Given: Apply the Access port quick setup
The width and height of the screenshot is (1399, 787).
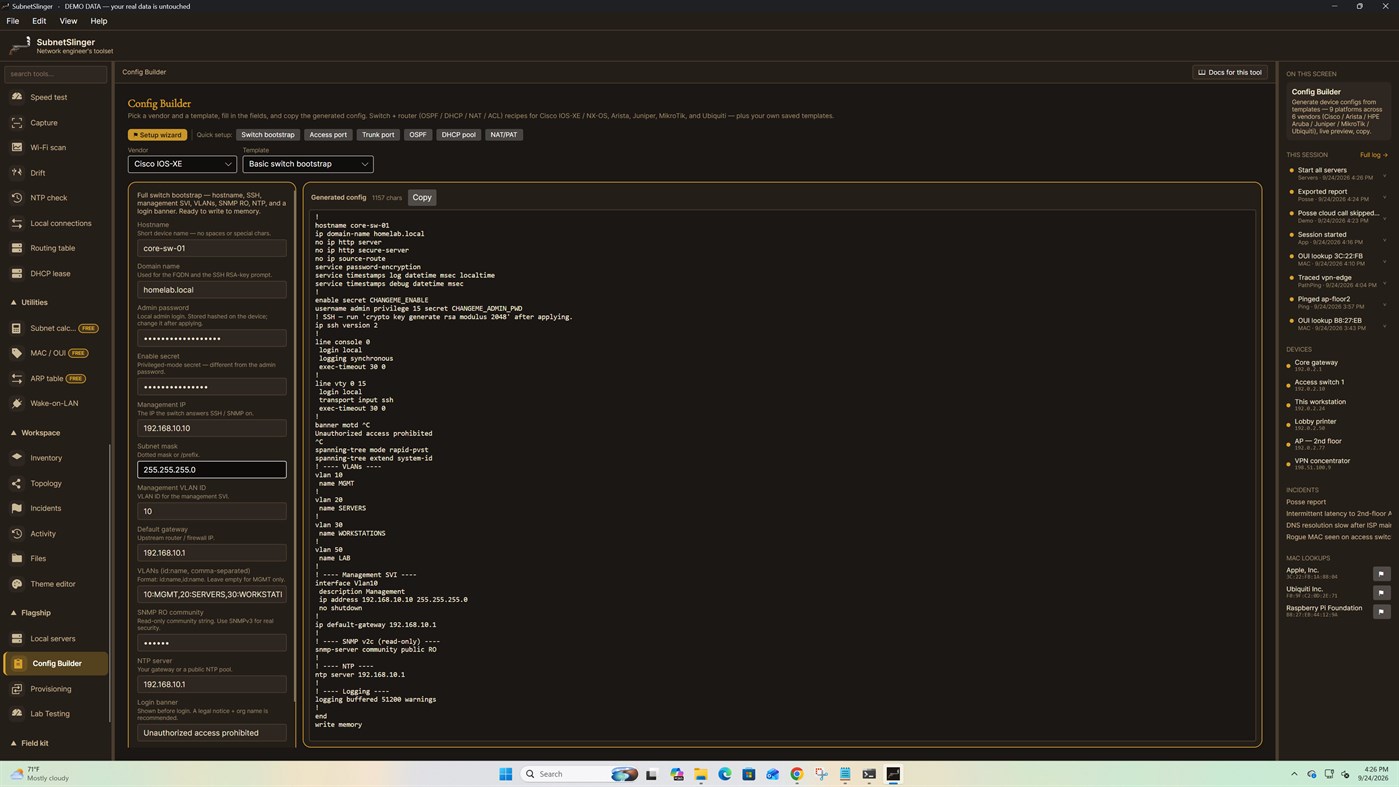Looking at the screenshot, I should (328, 135).
